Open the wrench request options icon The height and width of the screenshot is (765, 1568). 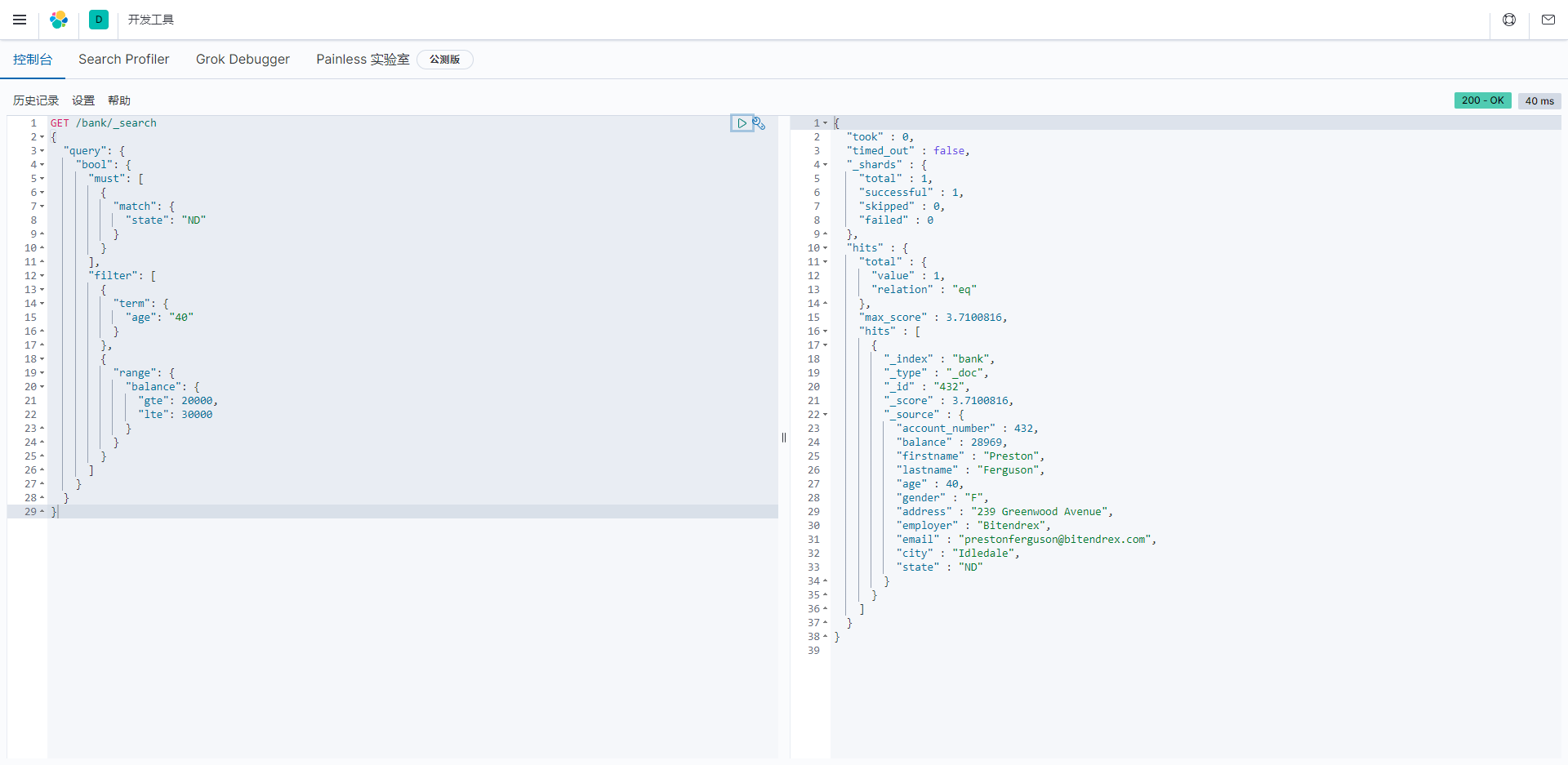pos(759,123)
